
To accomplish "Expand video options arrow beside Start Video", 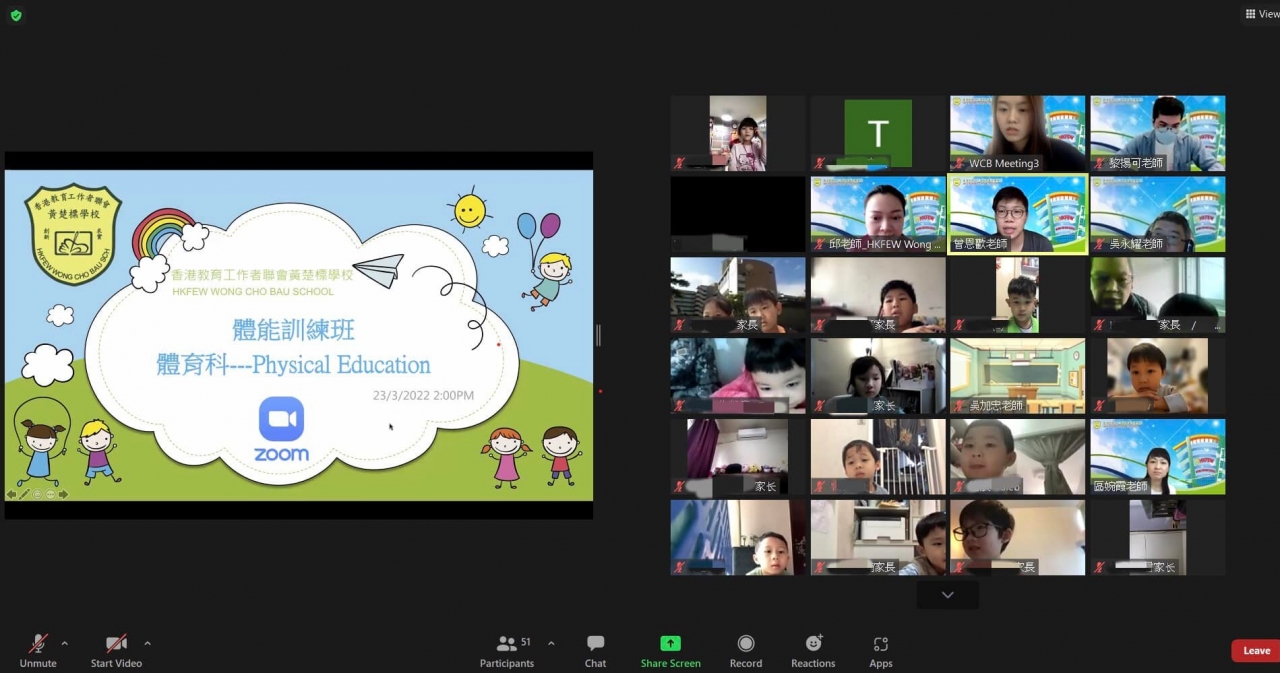I will point(147,643).
